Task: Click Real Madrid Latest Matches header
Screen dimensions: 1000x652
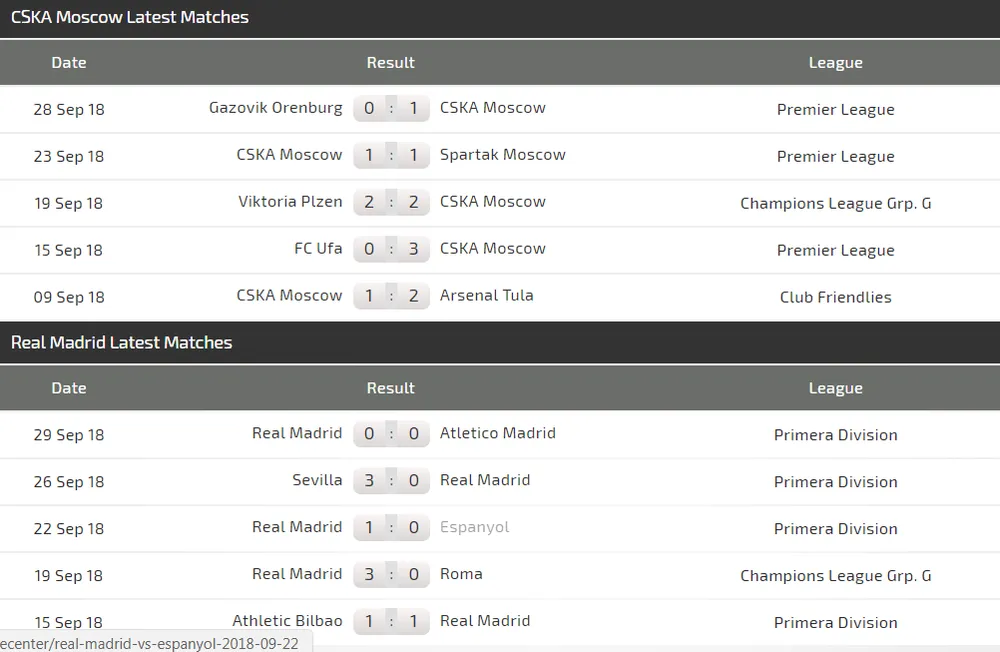Action: pyautogui.click(x=121, y=343)
